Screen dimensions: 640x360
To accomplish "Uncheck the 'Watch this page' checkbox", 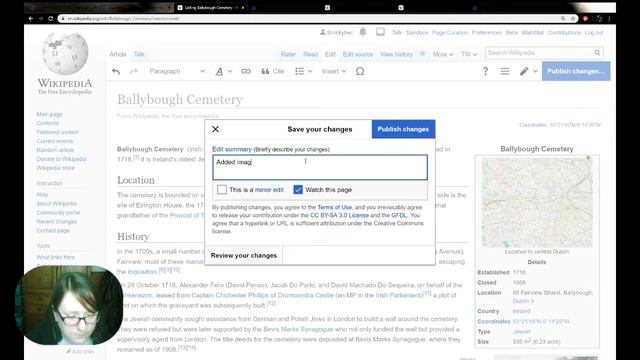I will [298, 190].
